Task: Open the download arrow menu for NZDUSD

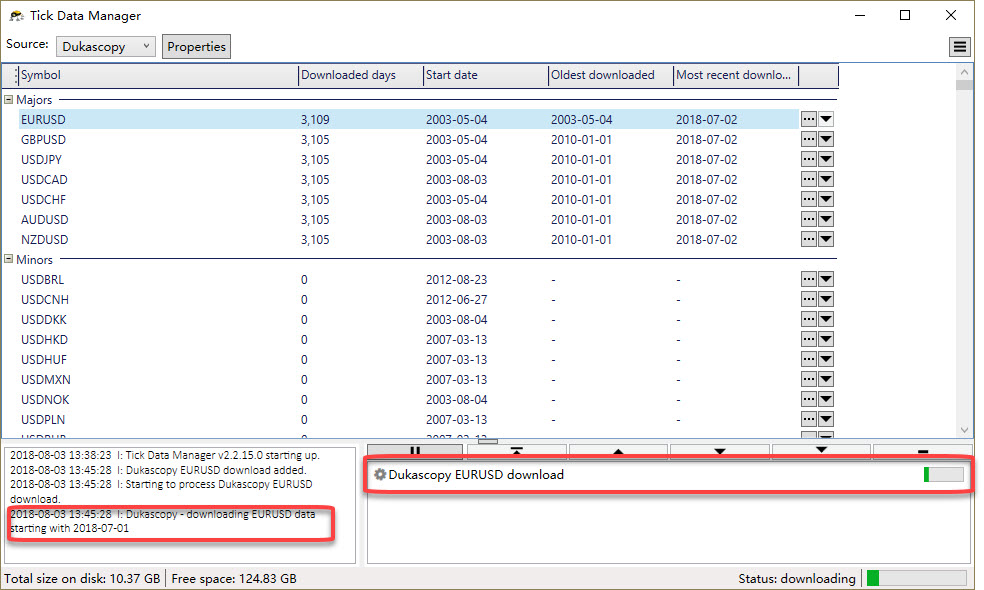Action: pos(826,240)
